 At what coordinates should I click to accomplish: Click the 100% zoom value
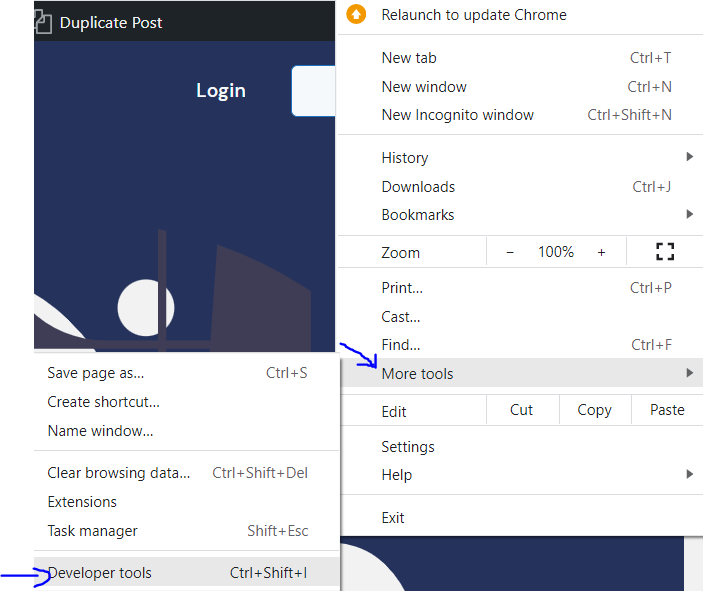point(556,252)
